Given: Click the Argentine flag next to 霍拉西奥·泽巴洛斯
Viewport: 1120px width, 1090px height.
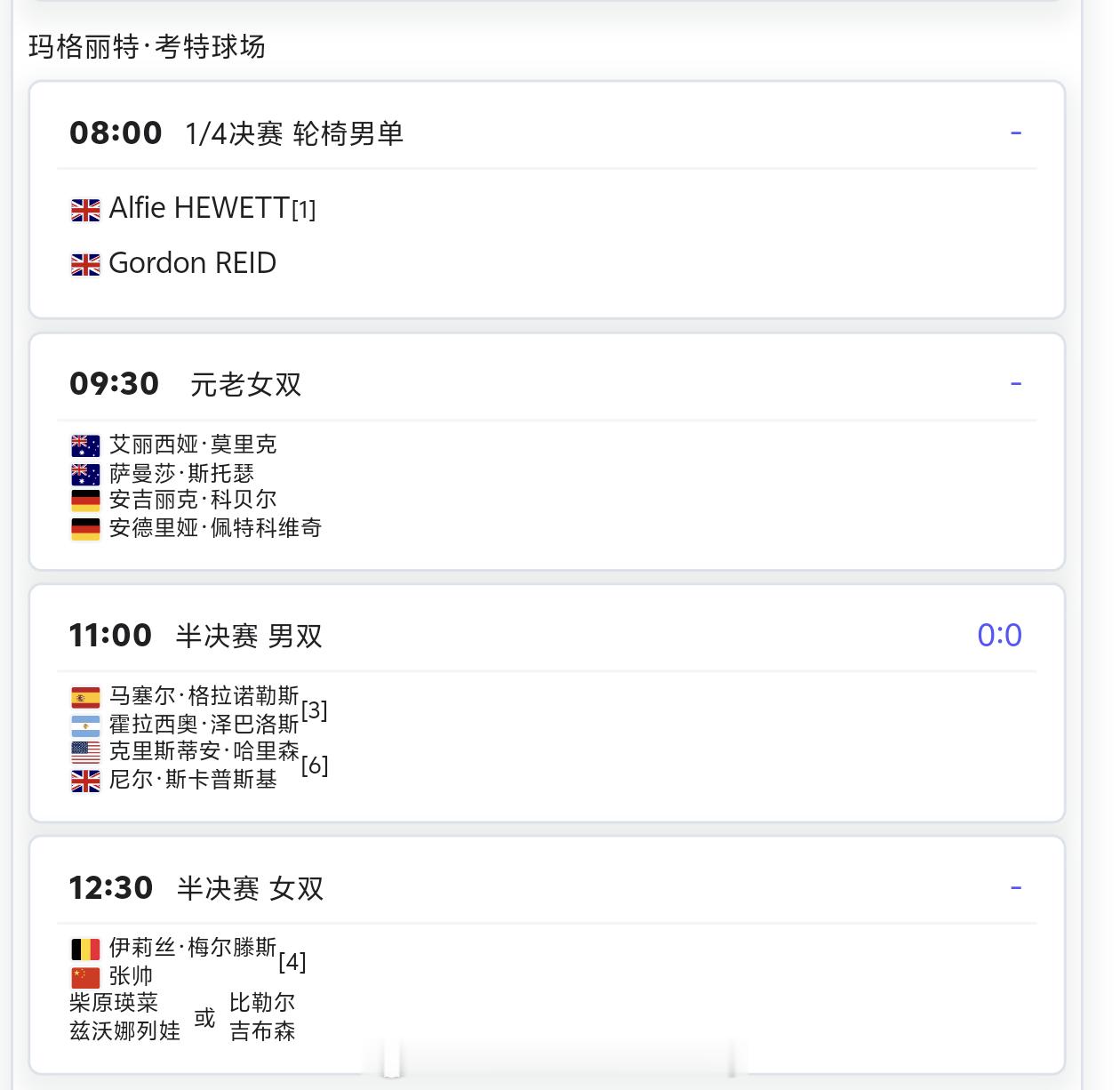Looking at the screenshot, I should 85,725.
